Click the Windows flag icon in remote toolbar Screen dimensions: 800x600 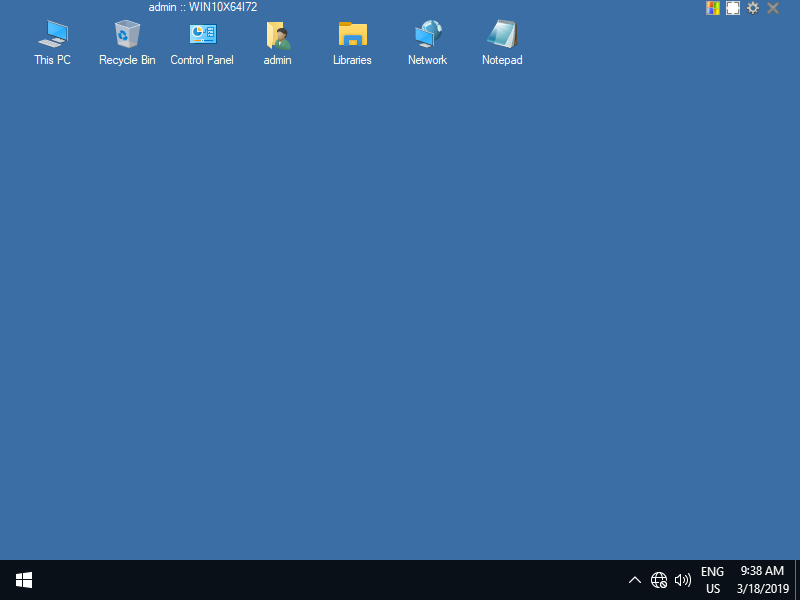click(x=713, y=8)
